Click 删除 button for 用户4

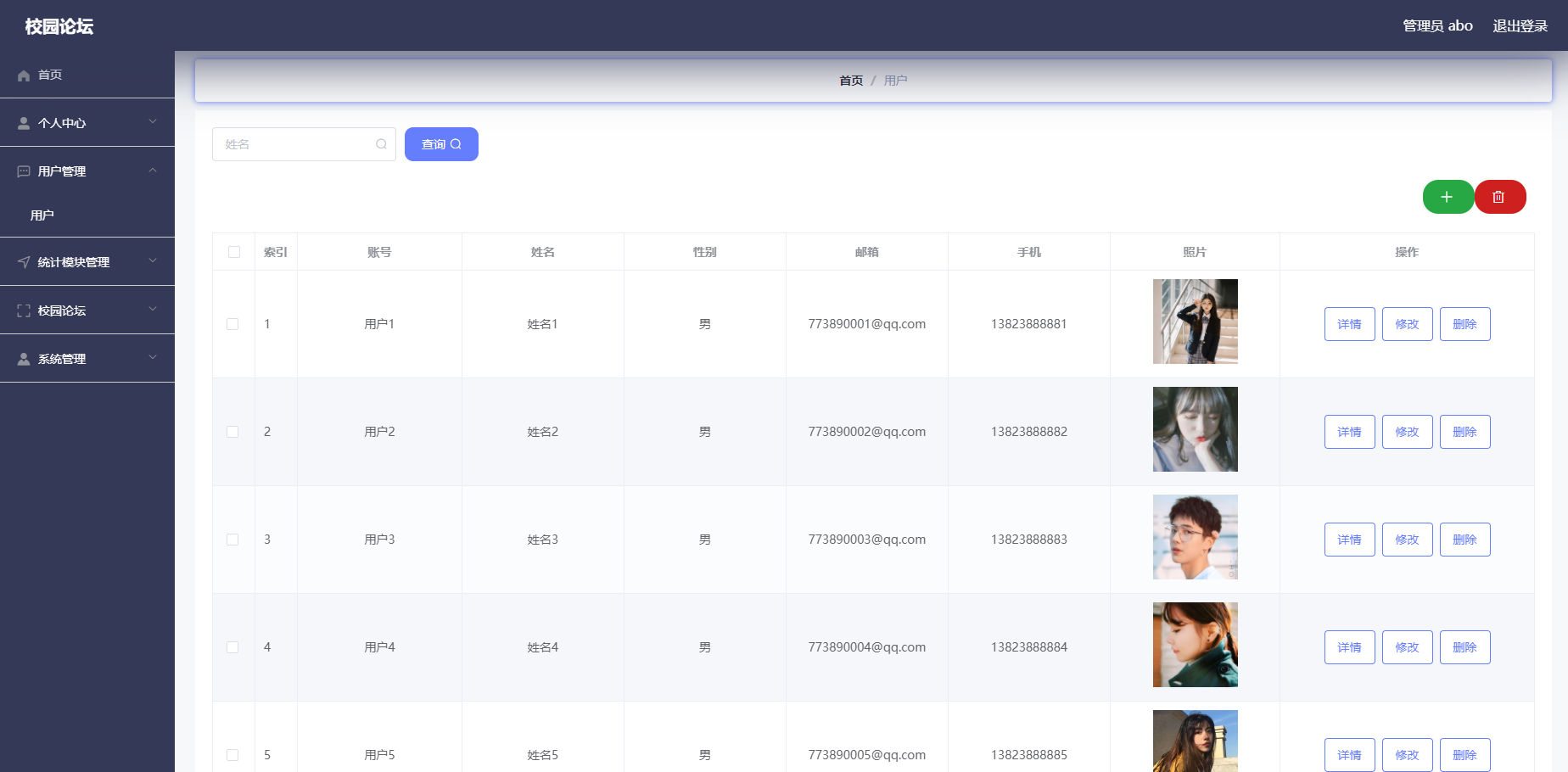1465,647
